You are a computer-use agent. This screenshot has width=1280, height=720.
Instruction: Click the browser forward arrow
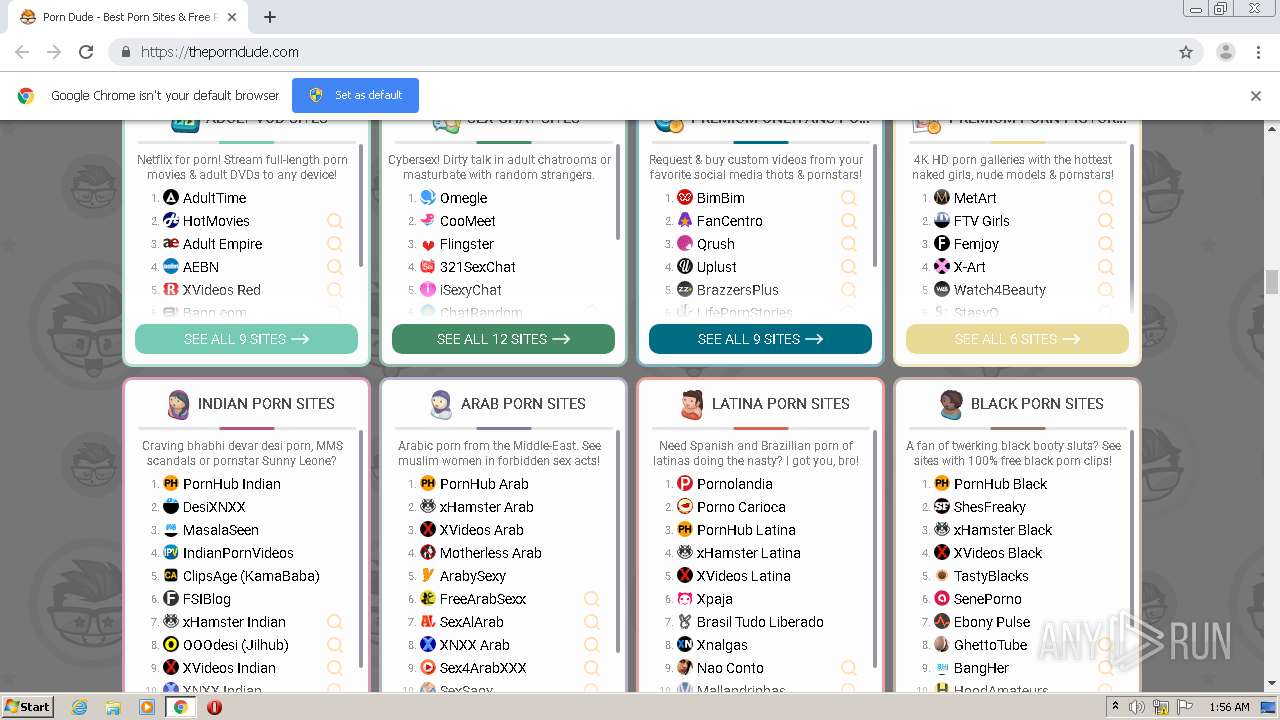click(54, 52)
